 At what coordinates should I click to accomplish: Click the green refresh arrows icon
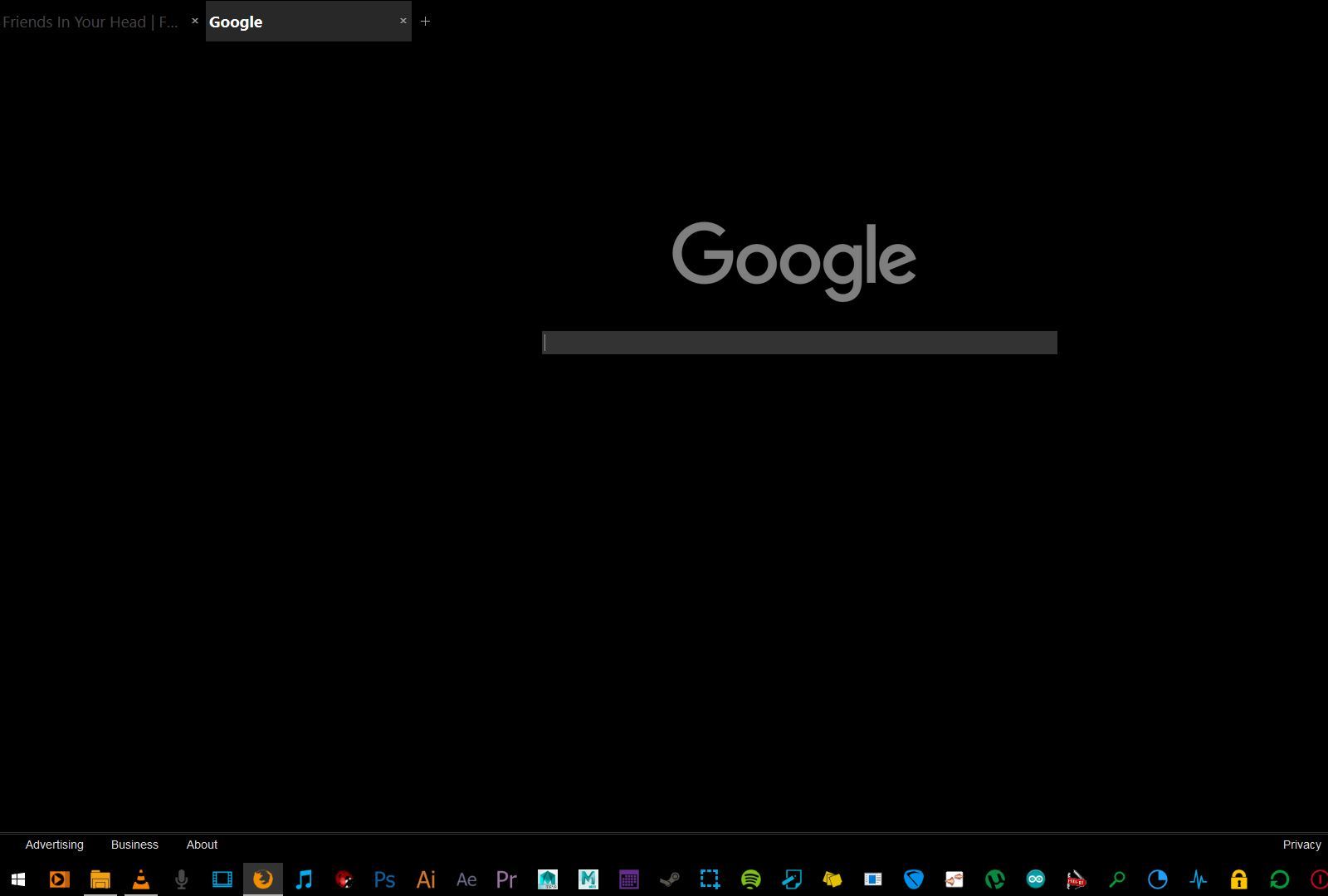tap(1279, 879)
